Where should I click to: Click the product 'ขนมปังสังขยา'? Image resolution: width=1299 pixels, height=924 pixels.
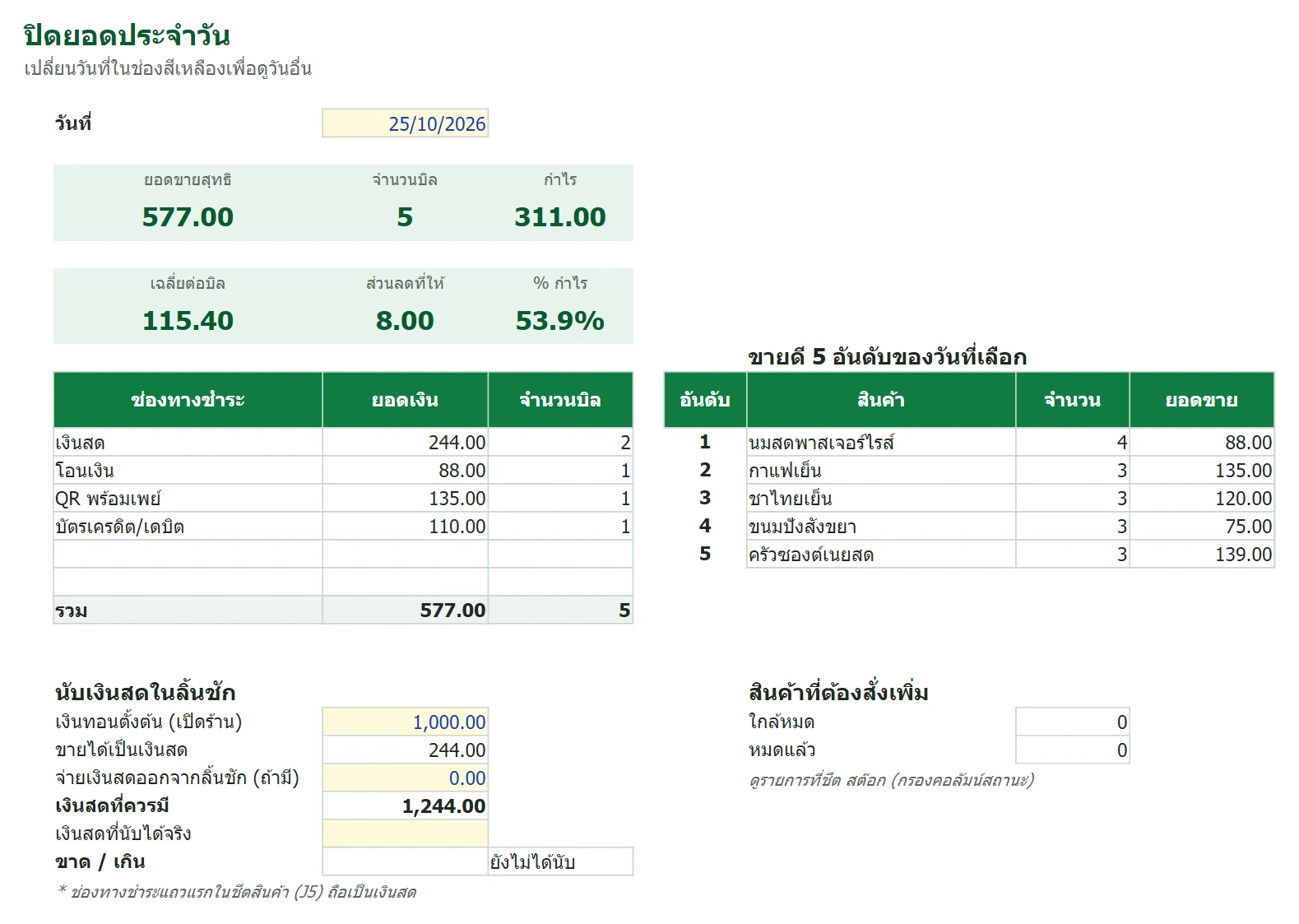tap(881, 526)
